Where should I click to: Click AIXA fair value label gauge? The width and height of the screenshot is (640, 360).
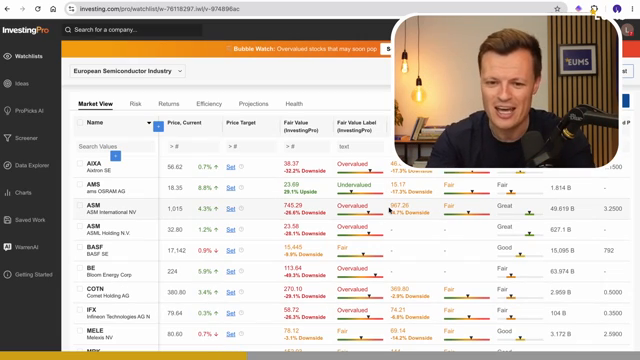[x=360, y=172]
